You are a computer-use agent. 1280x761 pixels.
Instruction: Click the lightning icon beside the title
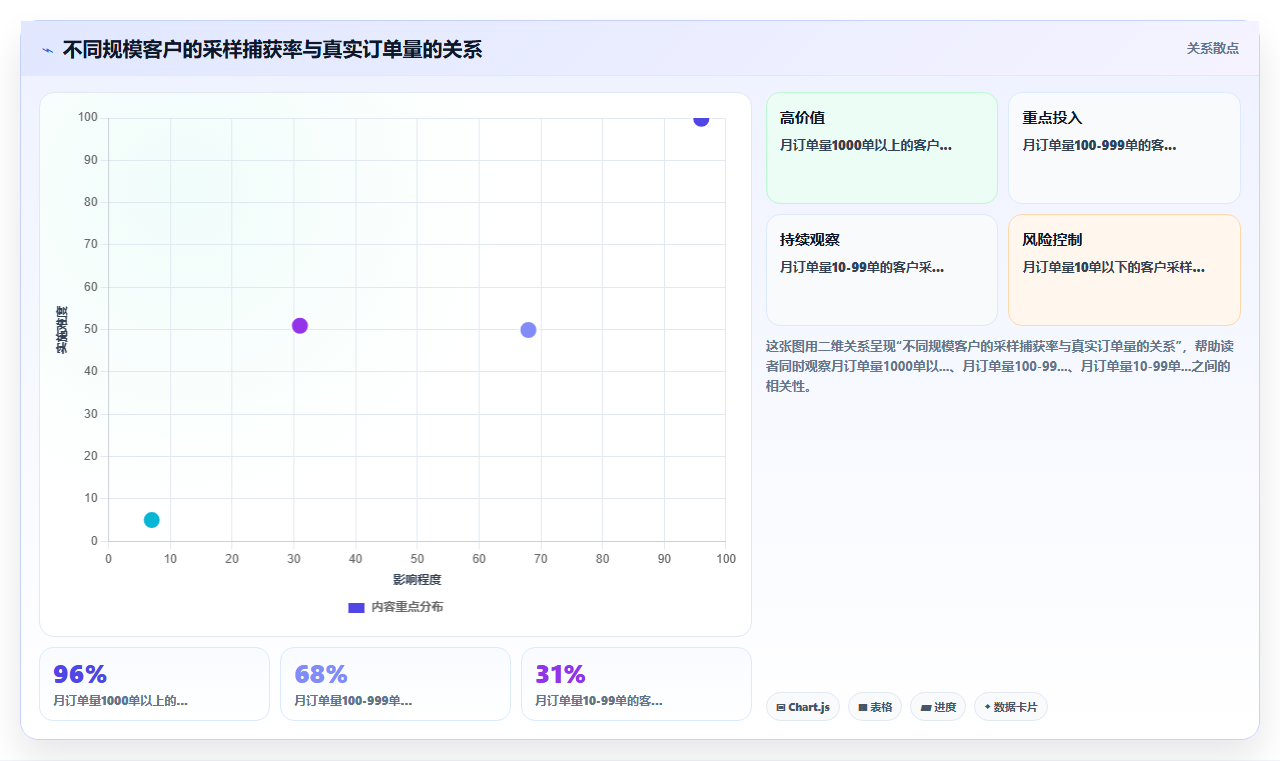pos(48,50)
